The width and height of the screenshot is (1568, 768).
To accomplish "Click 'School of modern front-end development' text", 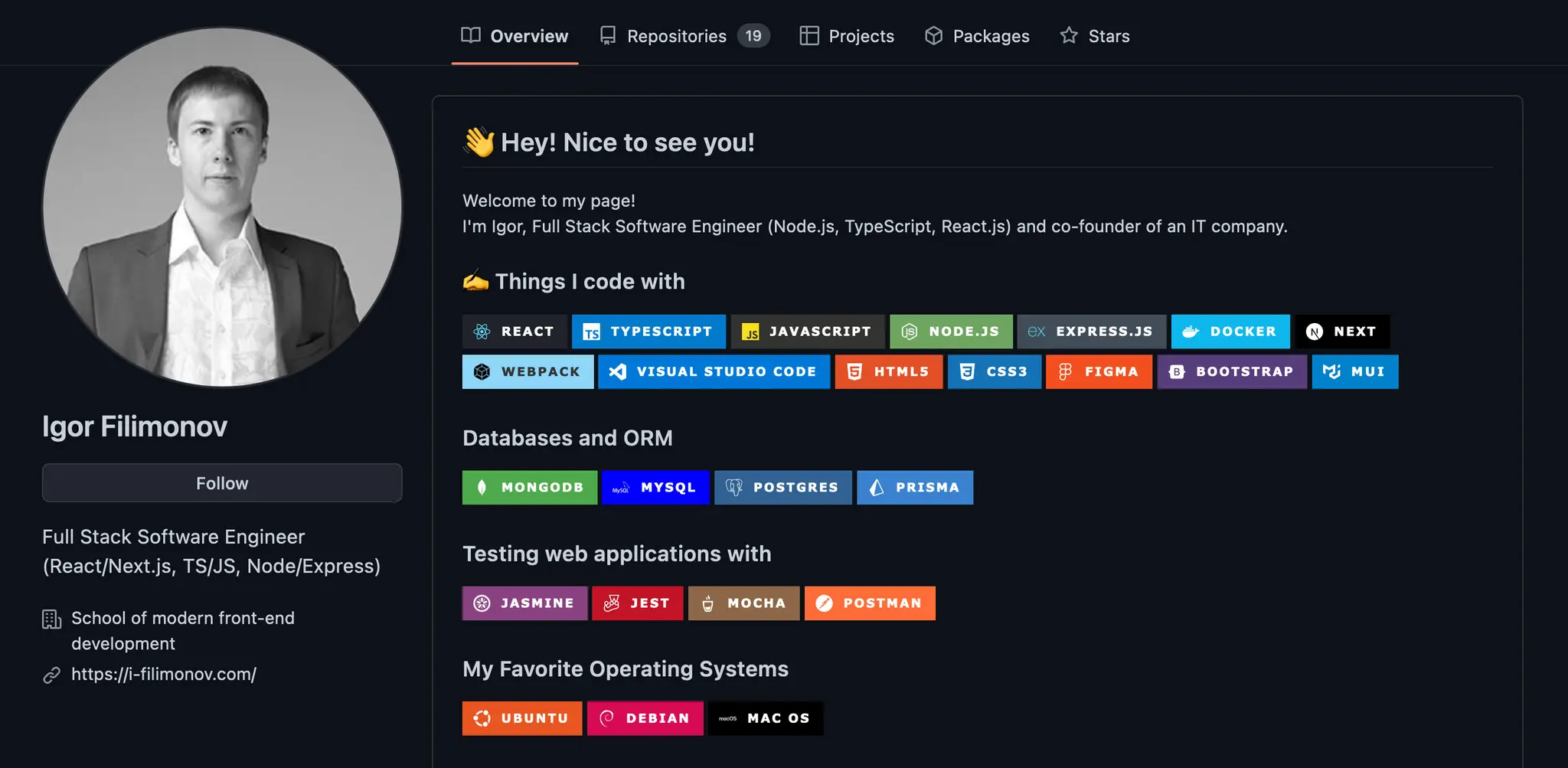I will pos(183,631).
